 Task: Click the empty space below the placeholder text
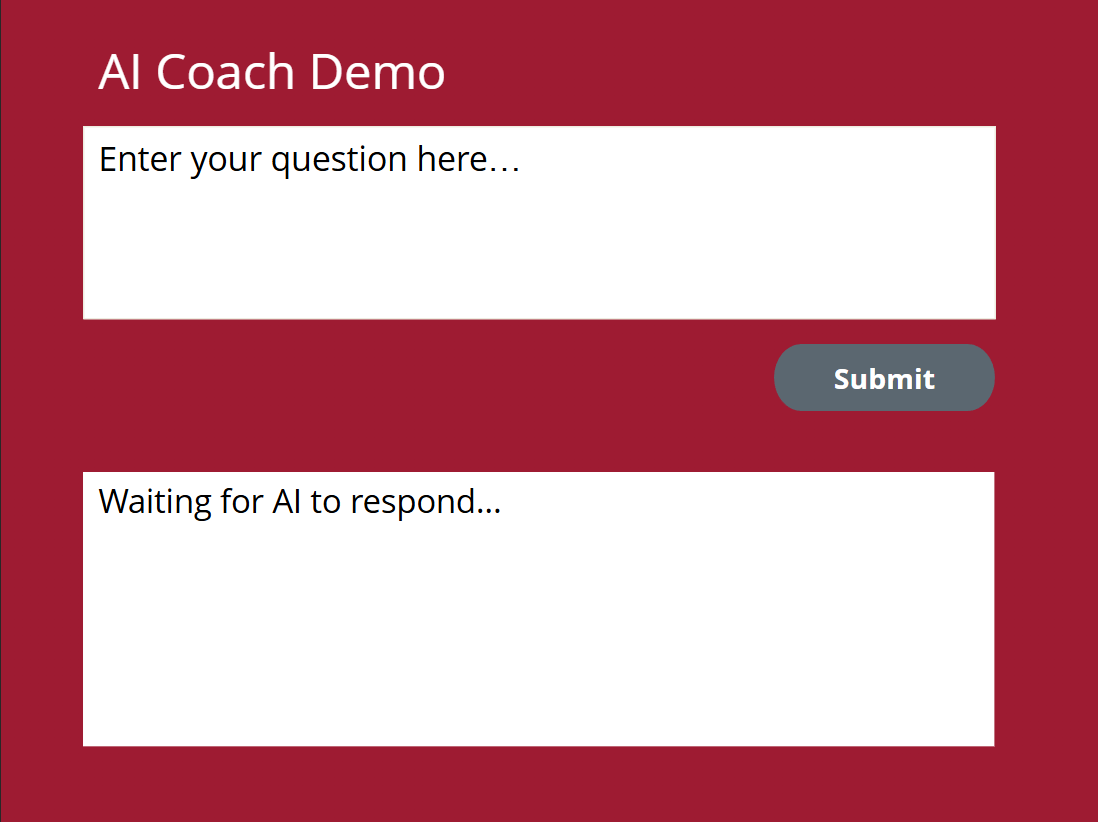pos(539,255)
